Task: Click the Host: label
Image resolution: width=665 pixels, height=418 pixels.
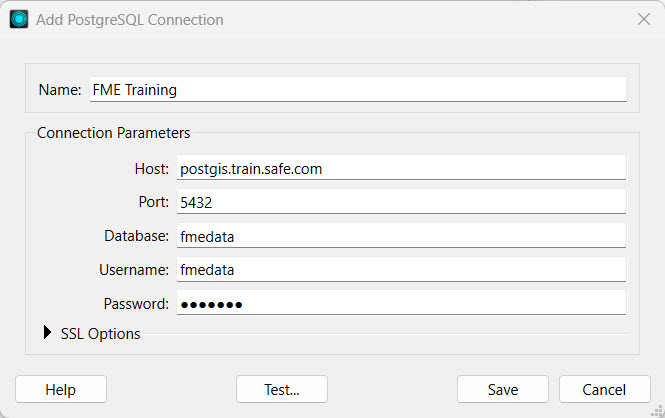Action: (x=152, y=169)
